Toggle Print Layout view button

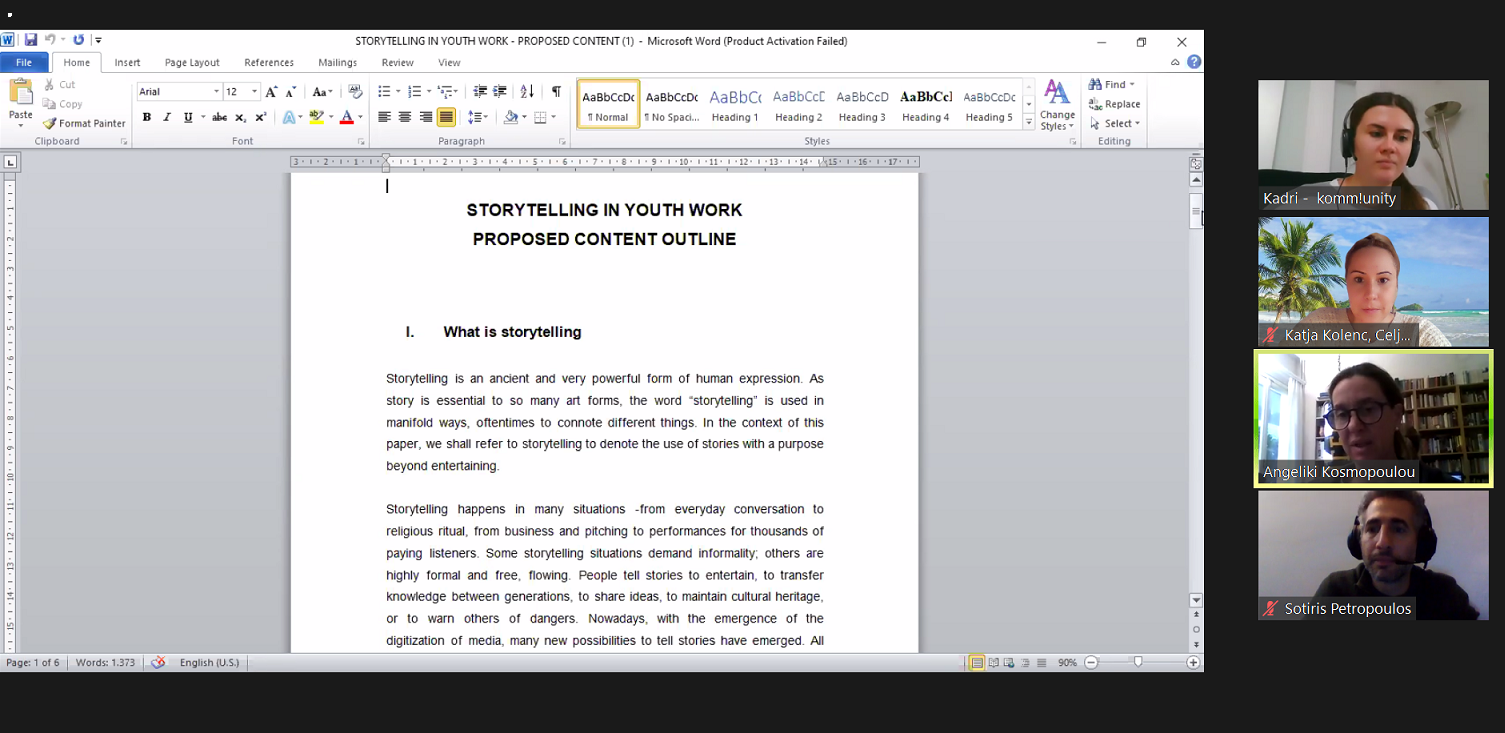977,663
